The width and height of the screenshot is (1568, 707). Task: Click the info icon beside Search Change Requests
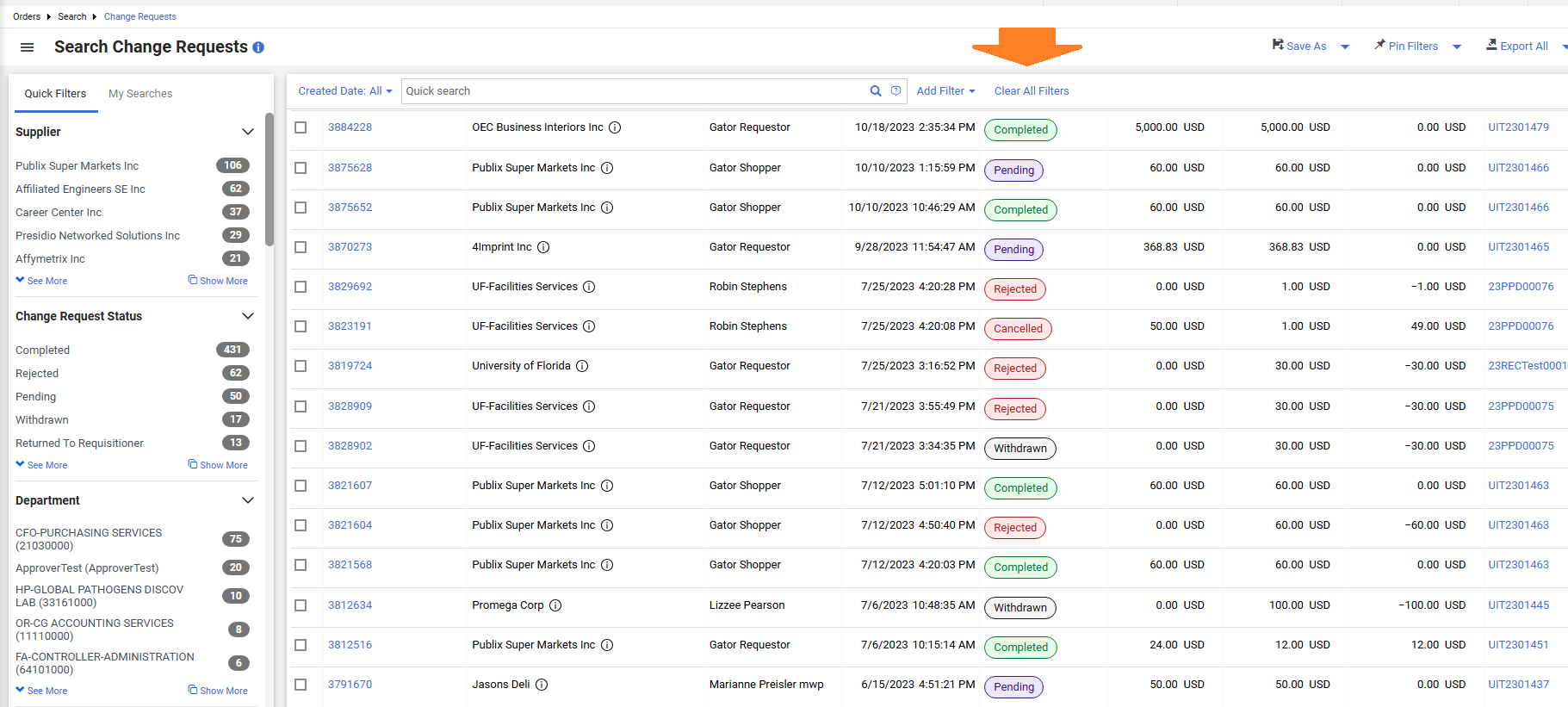258,47
